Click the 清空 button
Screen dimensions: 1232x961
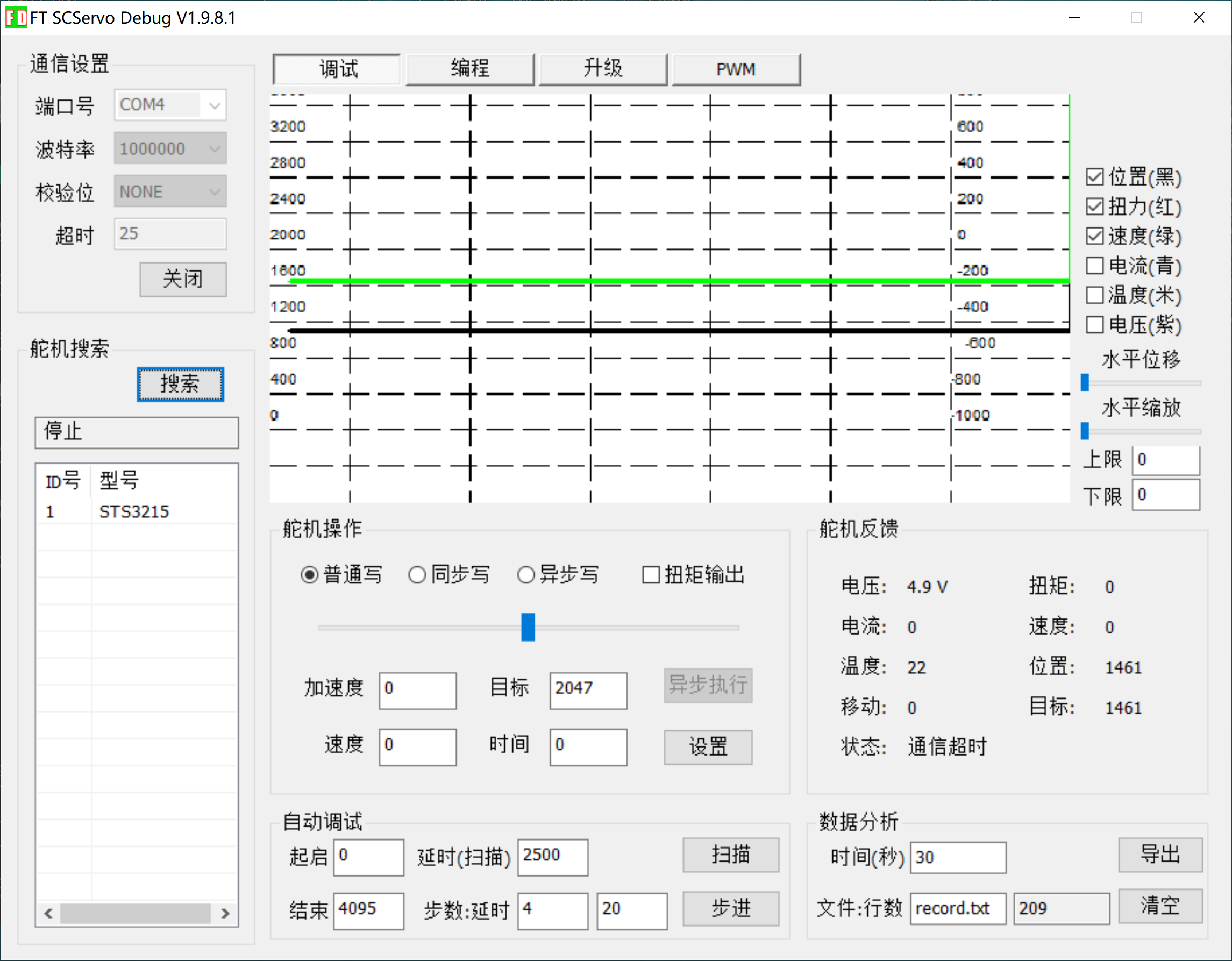coord(1160,906)
